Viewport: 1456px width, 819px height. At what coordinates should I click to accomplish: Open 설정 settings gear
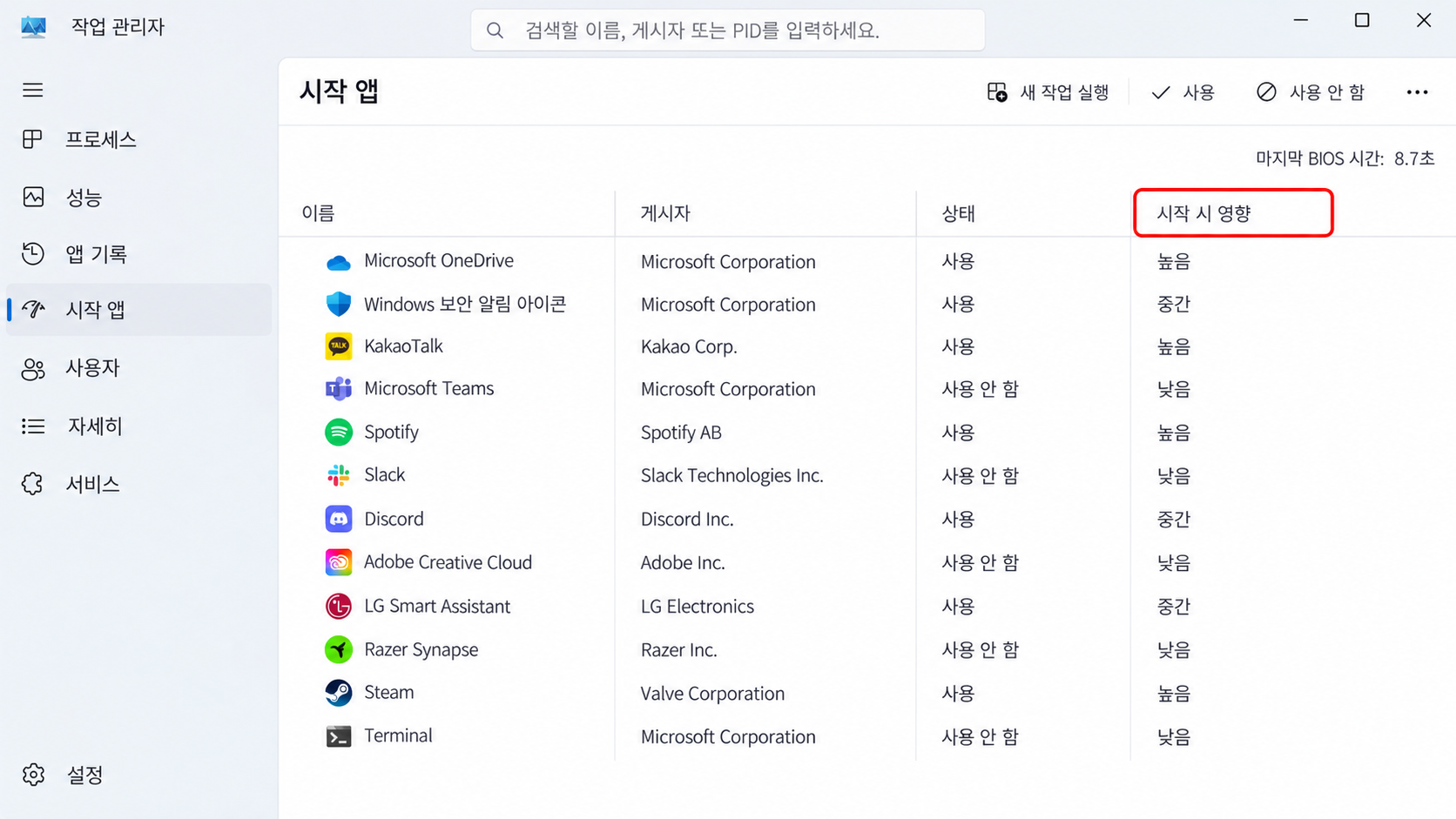33,774
